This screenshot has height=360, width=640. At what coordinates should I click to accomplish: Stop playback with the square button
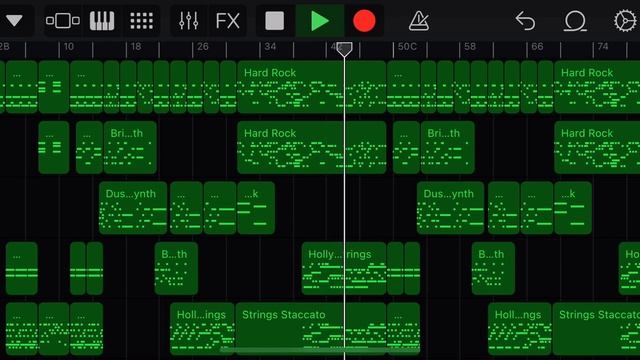click(274, 20)
